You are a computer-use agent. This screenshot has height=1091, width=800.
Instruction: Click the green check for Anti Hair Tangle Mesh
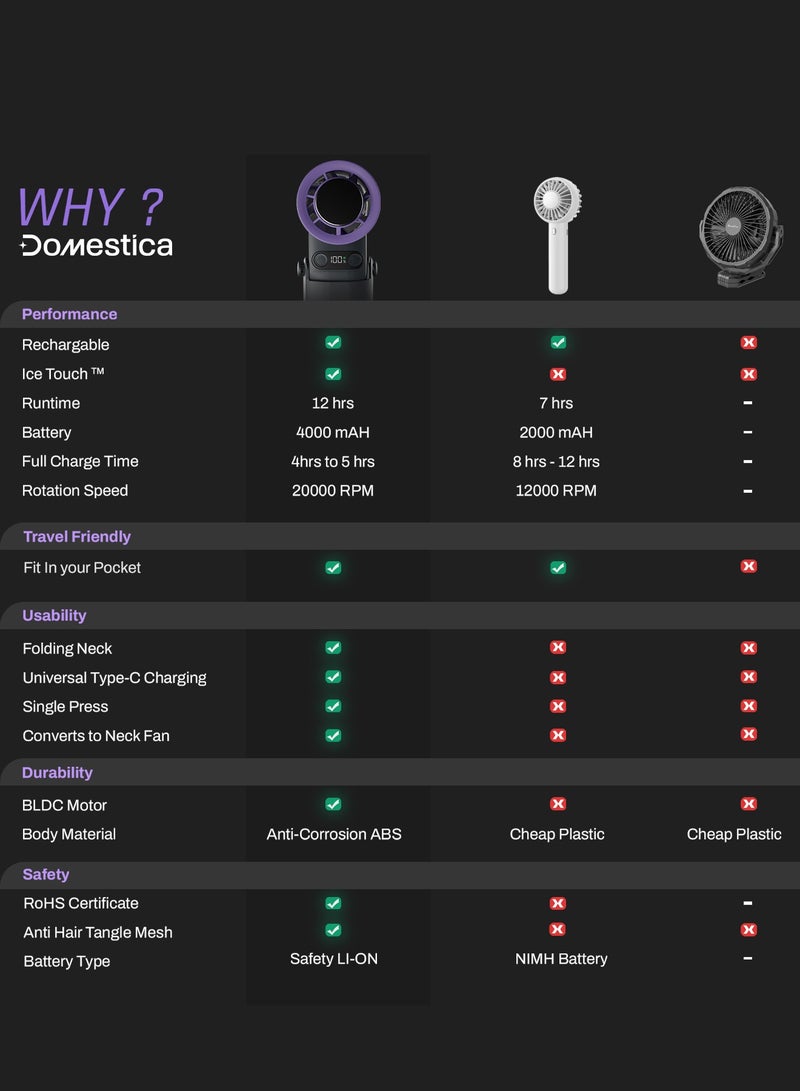(x=333, y=930)
